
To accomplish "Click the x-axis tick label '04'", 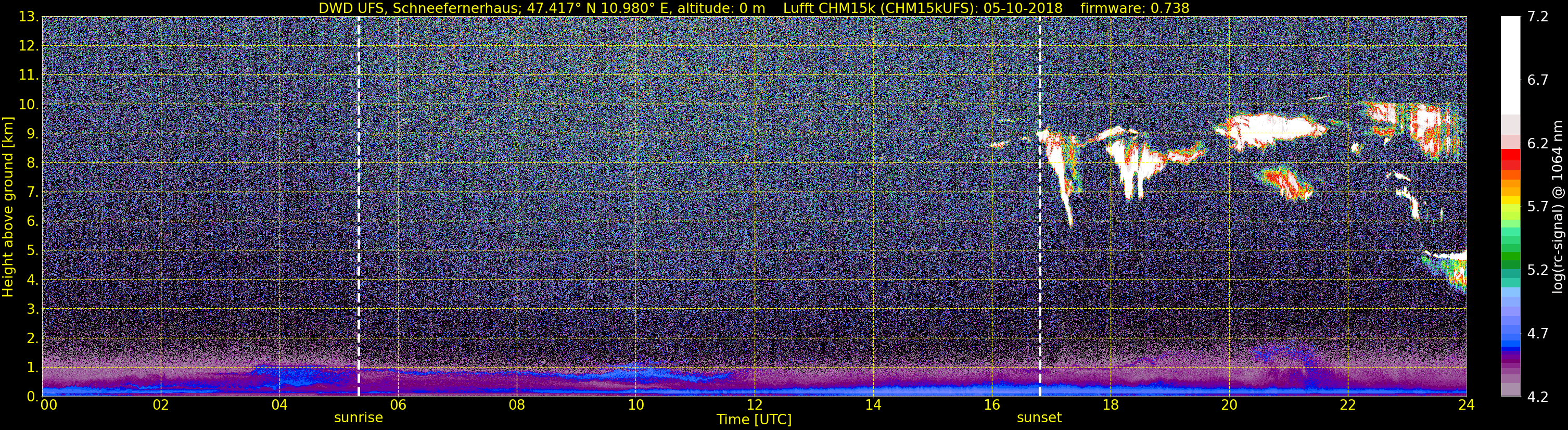I will click(279, 405).
